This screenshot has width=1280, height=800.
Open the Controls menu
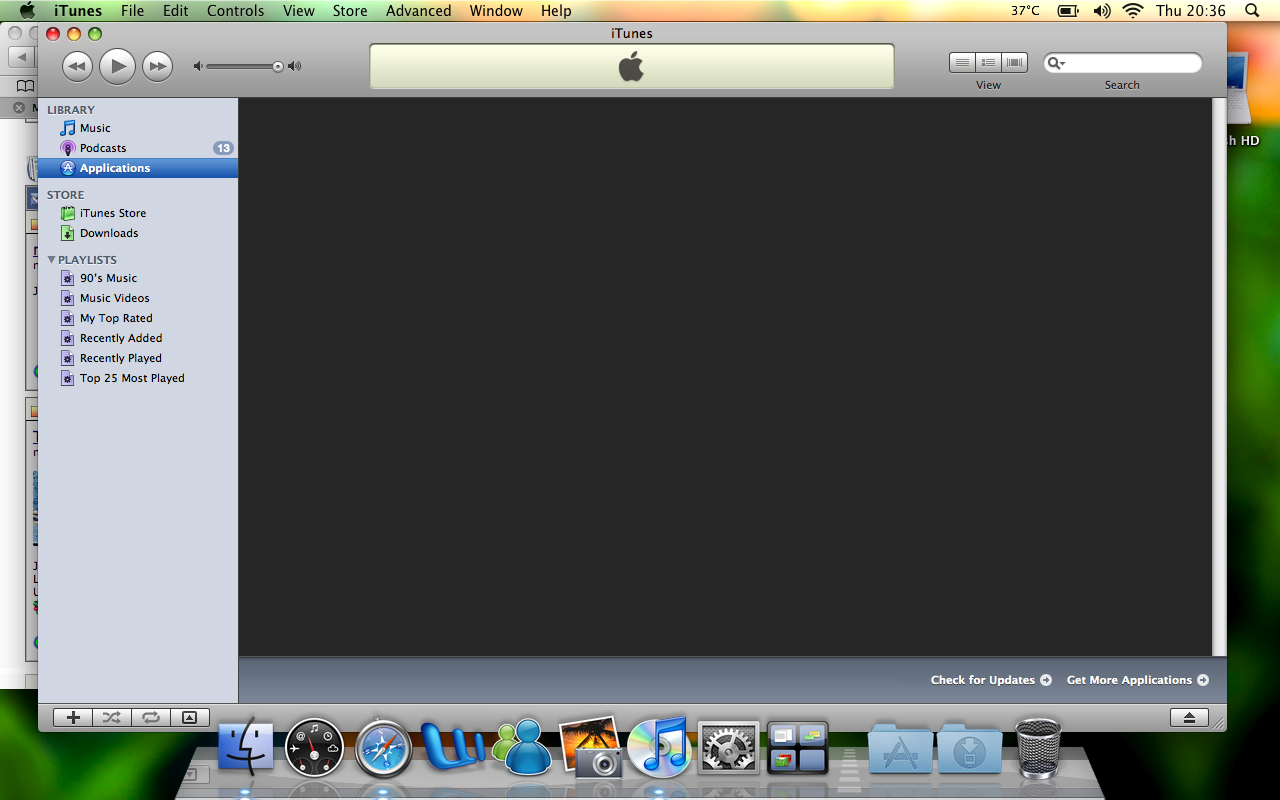coord(236,11)
